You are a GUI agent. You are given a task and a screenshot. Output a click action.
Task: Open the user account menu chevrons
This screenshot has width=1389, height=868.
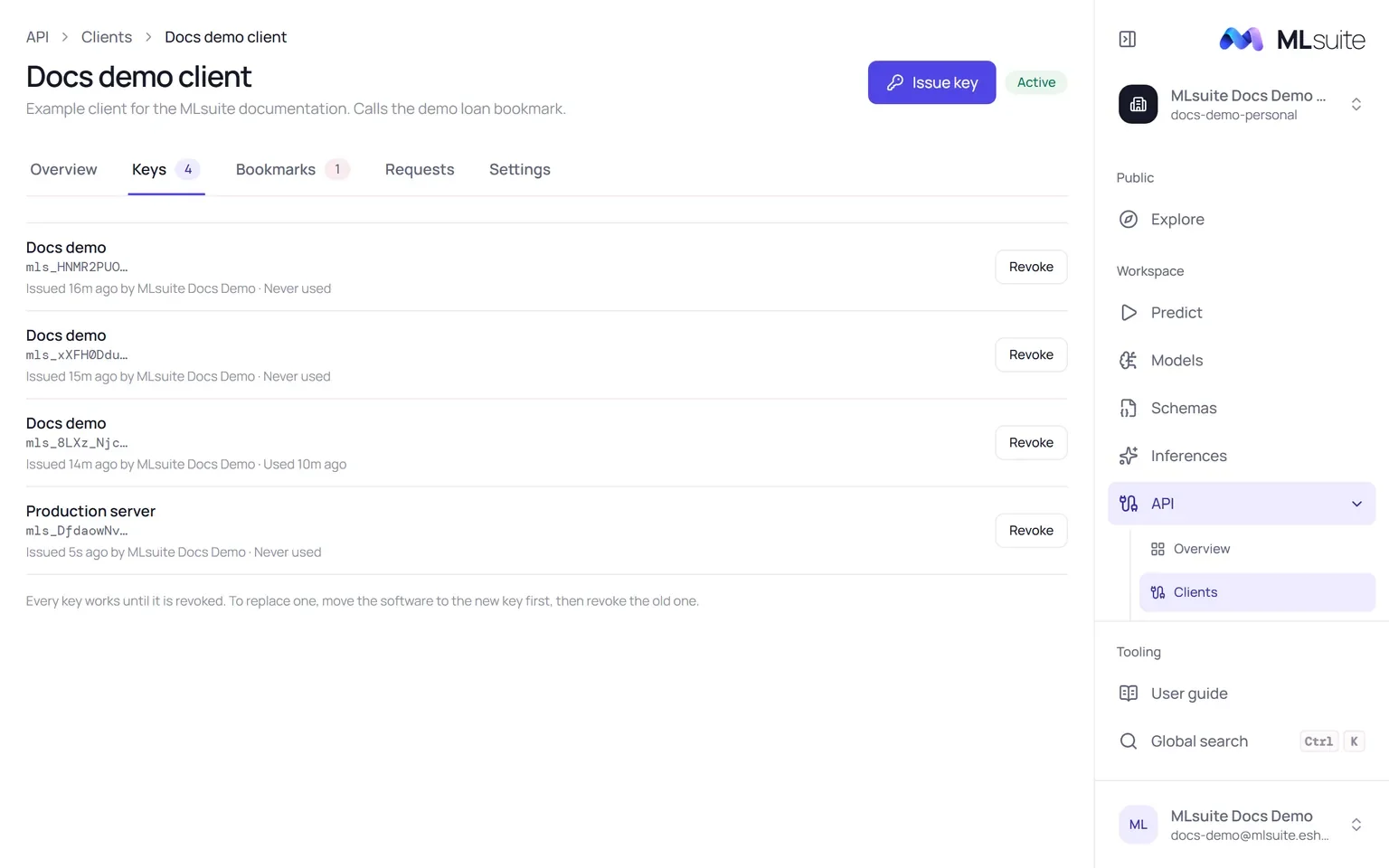[x=1356, y=825]
